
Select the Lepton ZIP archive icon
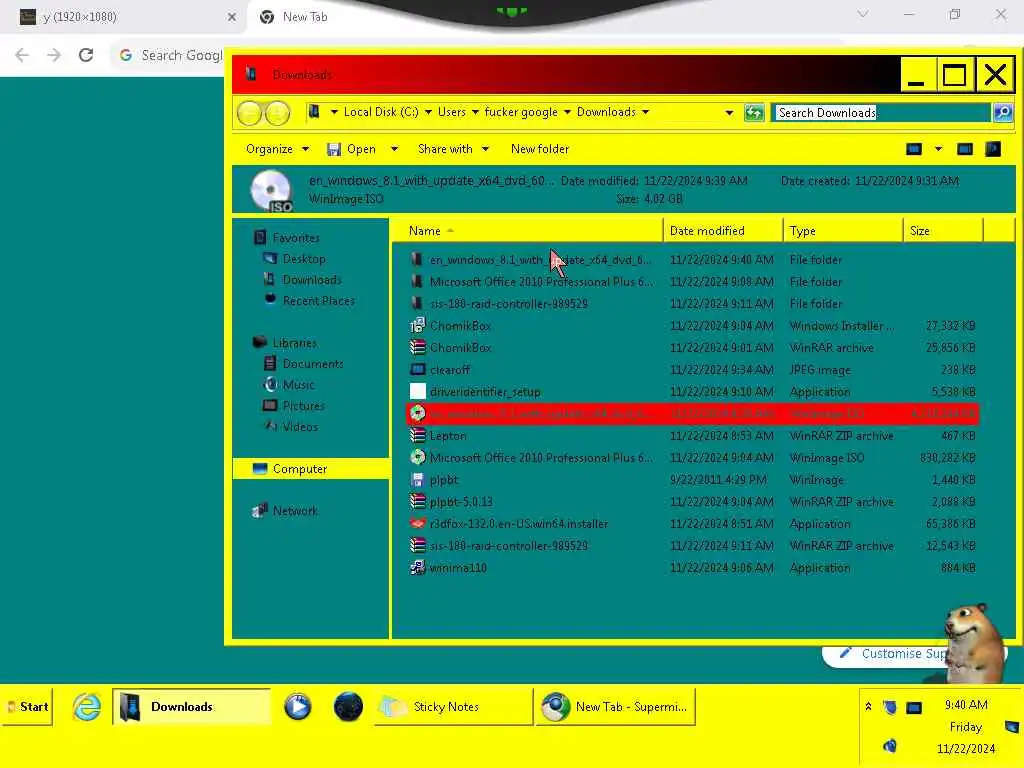[417, 436]
